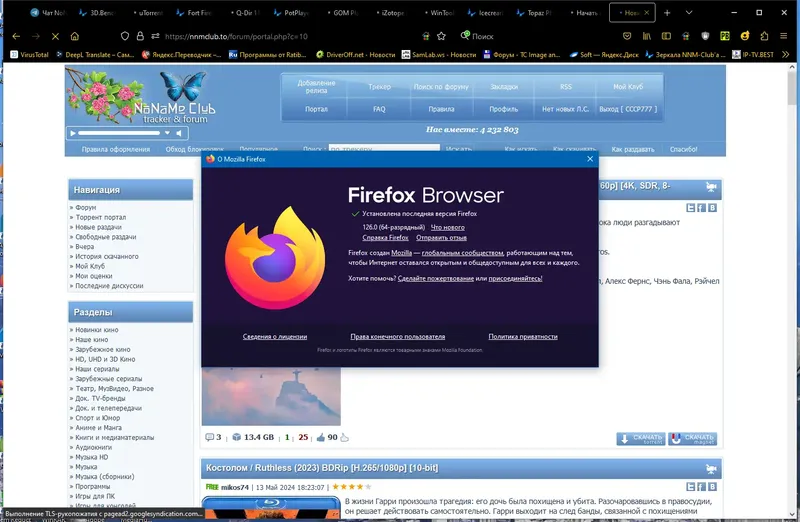Open the Firefox hamburger application menu
The image size is (800, 522).
pyautogui.click(x=784, y=36)
